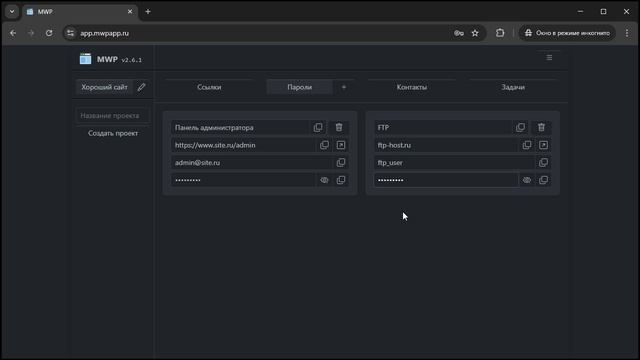This screenshot has height=360, width=640.
Task: Open ftp-host.ru link externally
Action: point(543,145)
